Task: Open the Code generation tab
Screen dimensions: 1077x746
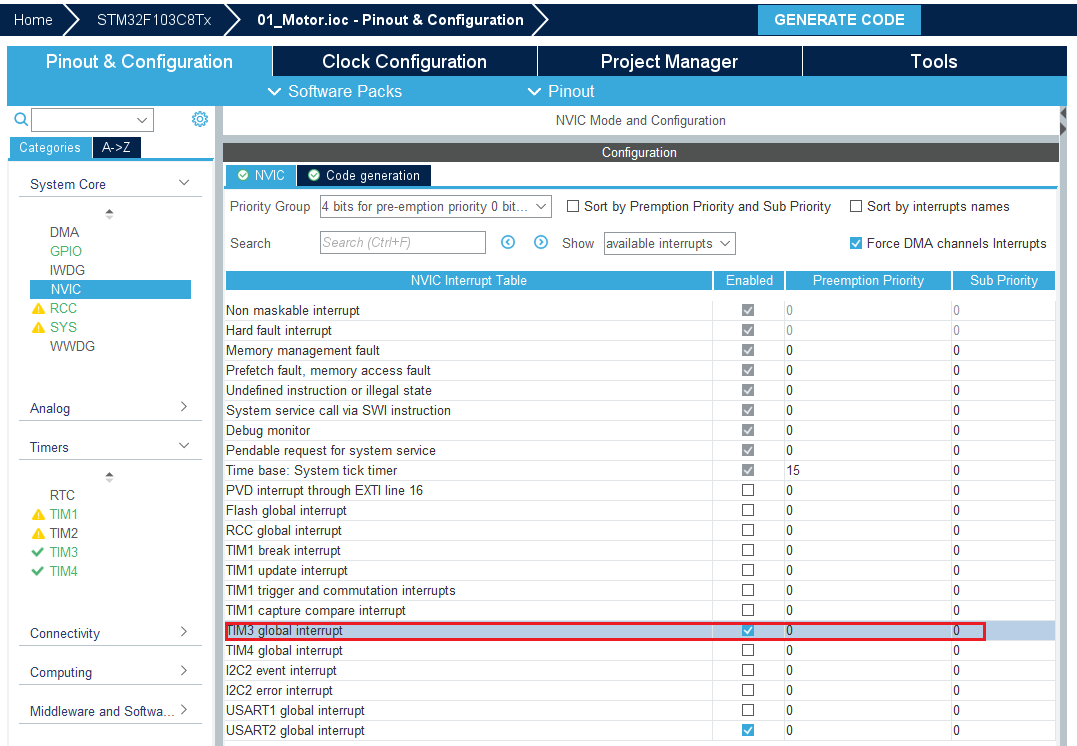Action: 364,176
